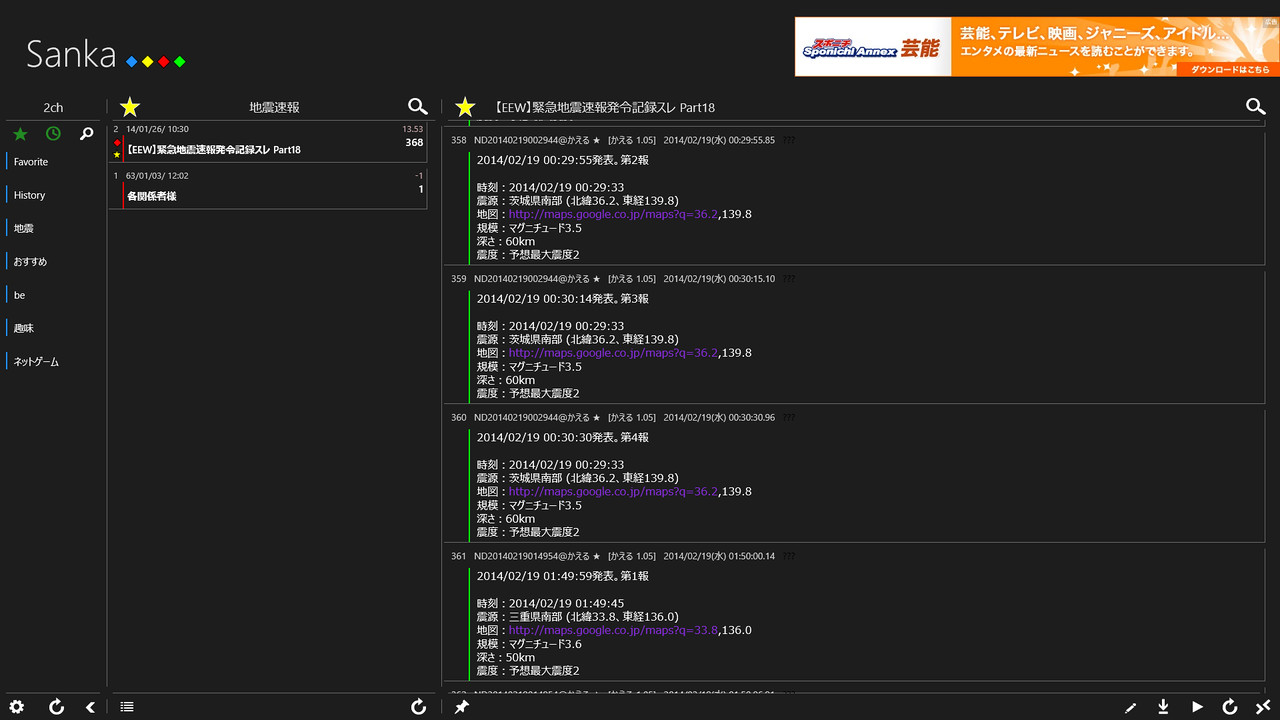
Task: Refresh the board list
Action: tap(57, 707)
